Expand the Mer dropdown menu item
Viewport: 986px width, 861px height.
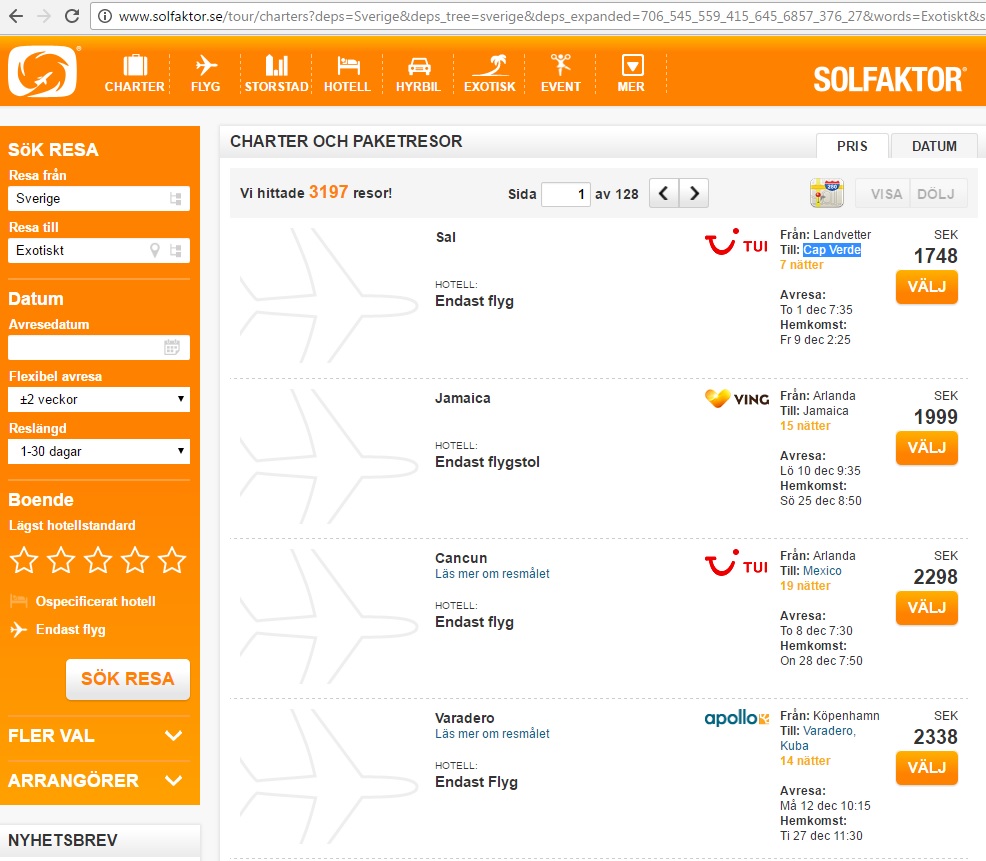point(631,74)
